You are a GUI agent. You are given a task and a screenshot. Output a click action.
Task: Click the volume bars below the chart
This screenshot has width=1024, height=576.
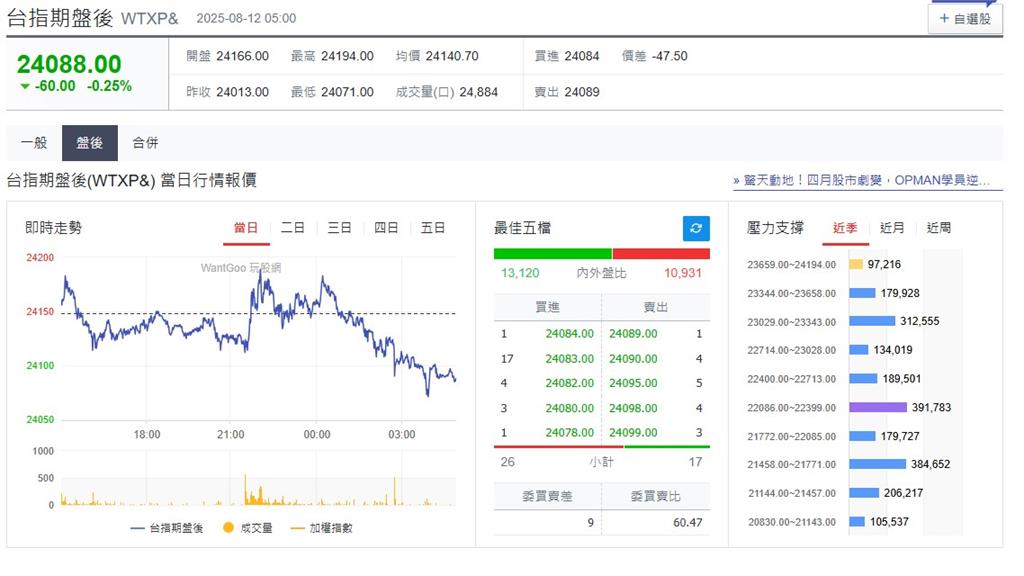259,491
